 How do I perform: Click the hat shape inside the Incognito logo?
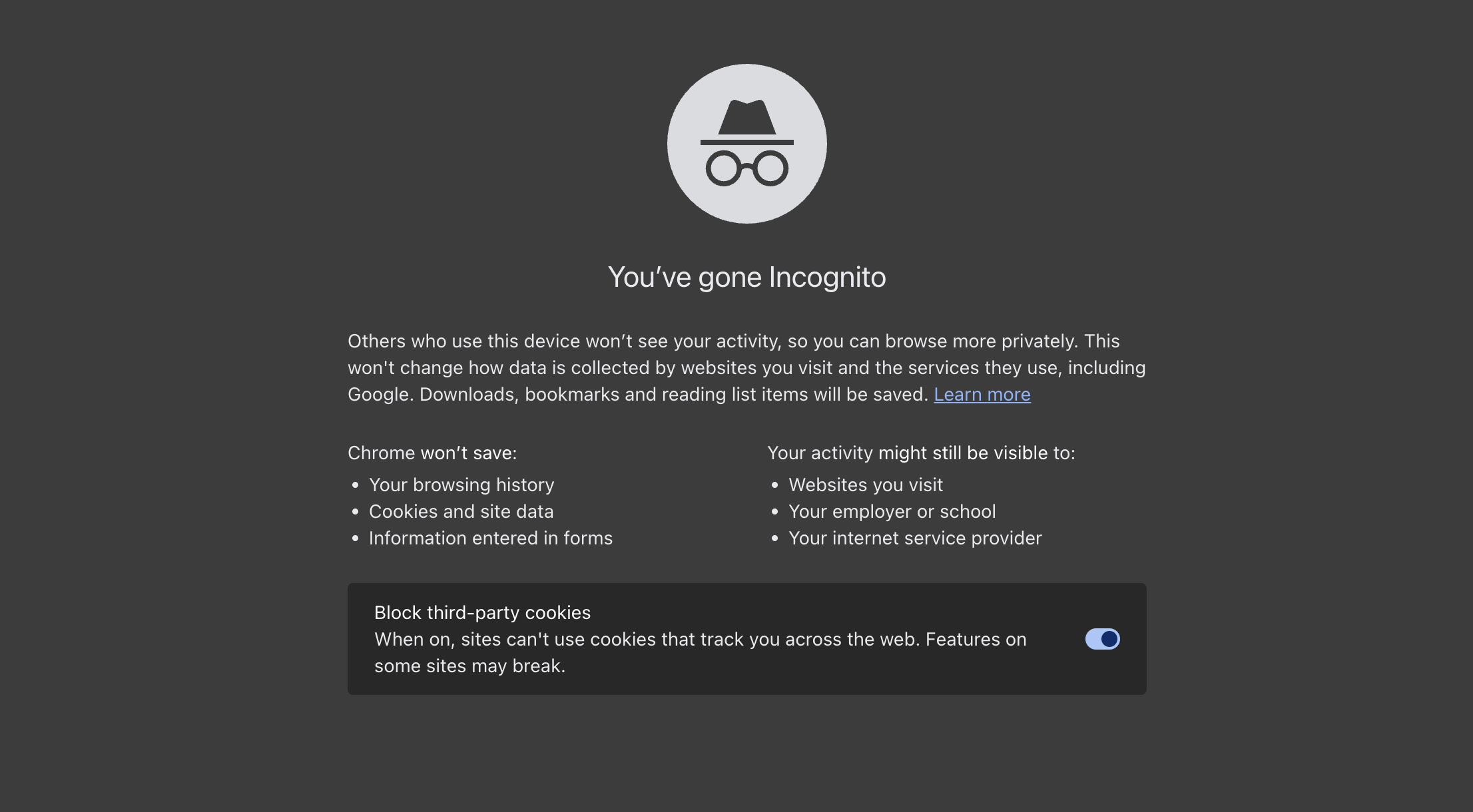(746, 118)
